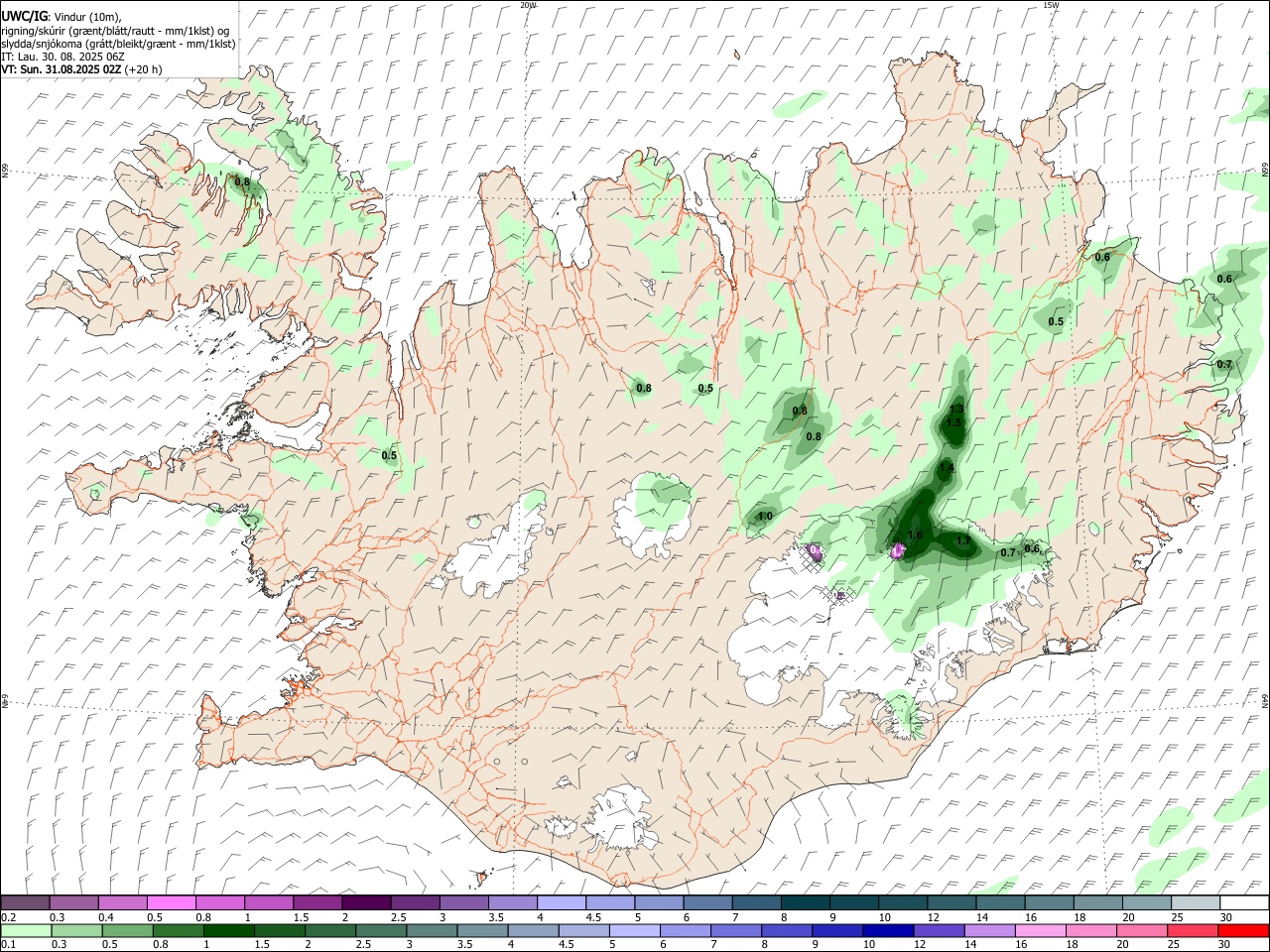The image size is (1270, 952).
Task: Click the 15W longitude label
Action: coord(1051,5)
